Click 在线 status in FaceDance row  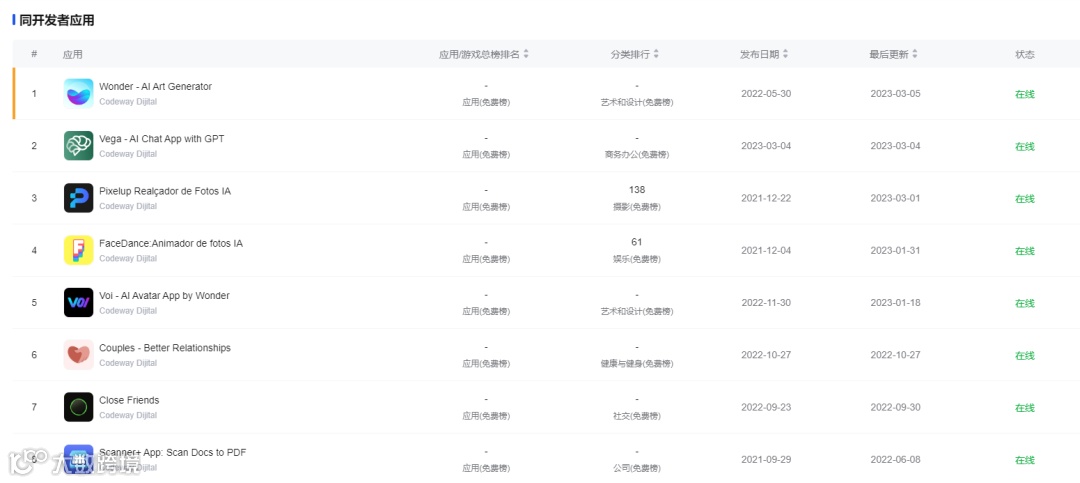point(1025,251)
